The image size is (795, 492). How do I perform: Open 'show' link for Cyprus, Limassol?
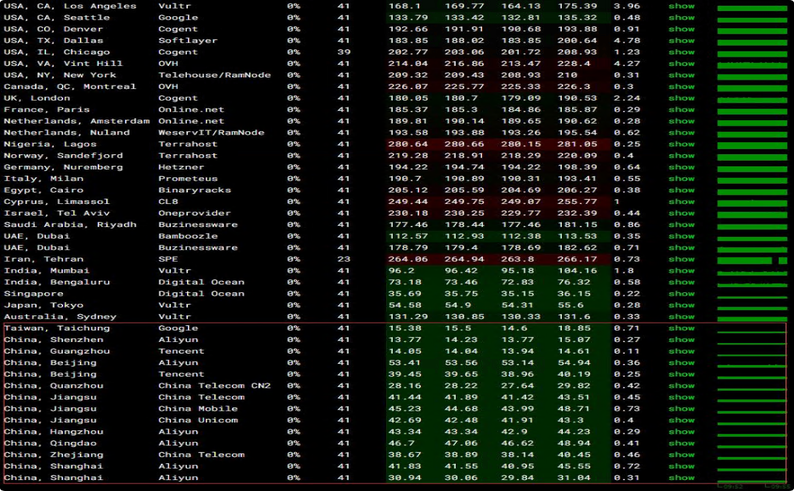tap(681, 202)
